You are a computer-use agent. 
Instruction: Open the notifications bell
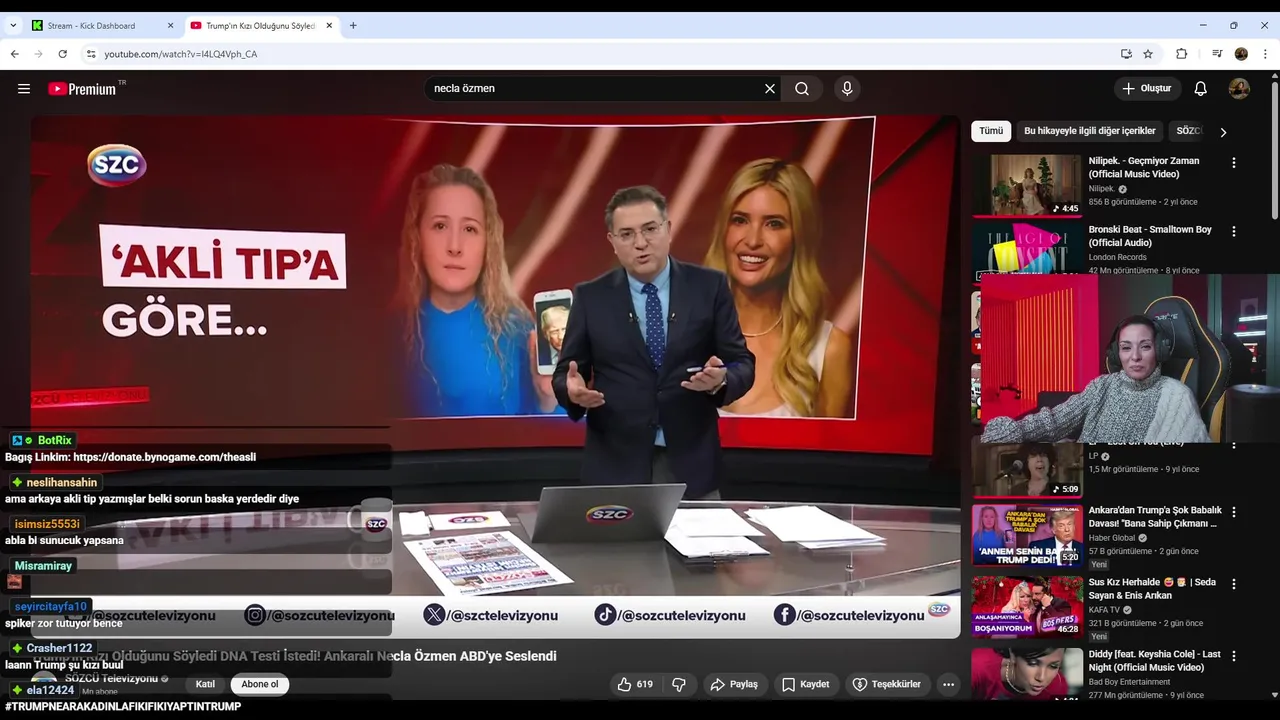[x=1201, y=88]
